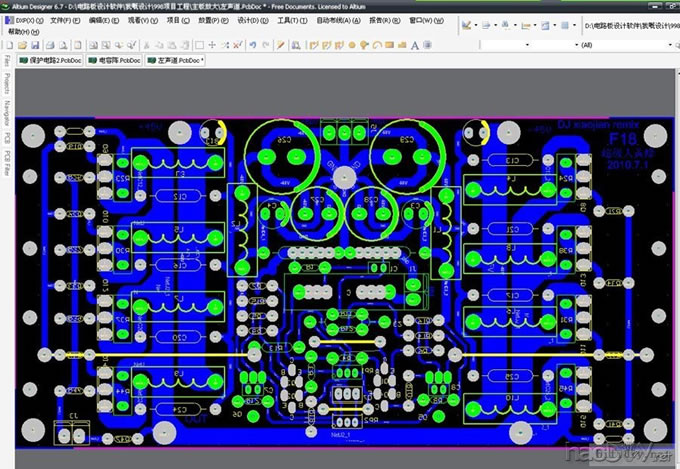Open the 工具(T) menu
The image size is (680, 469).
(x=291, y=20)
